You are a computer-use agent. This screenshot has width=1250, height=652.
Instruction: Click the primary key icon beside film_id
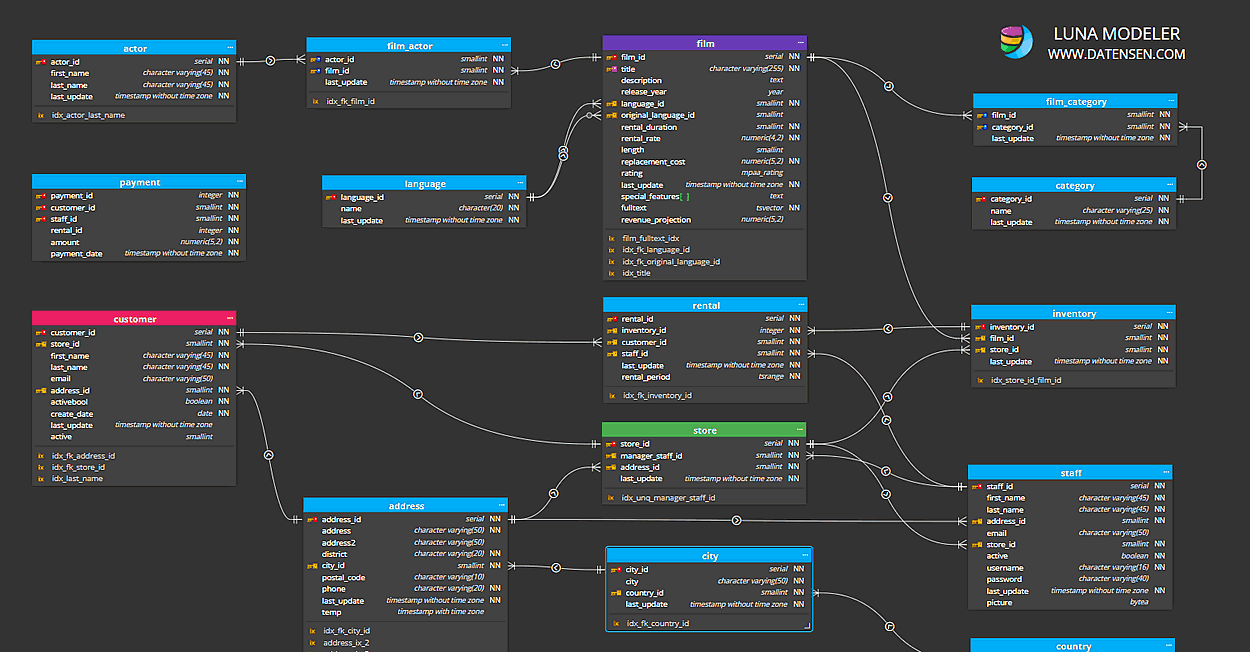(611, 56)
